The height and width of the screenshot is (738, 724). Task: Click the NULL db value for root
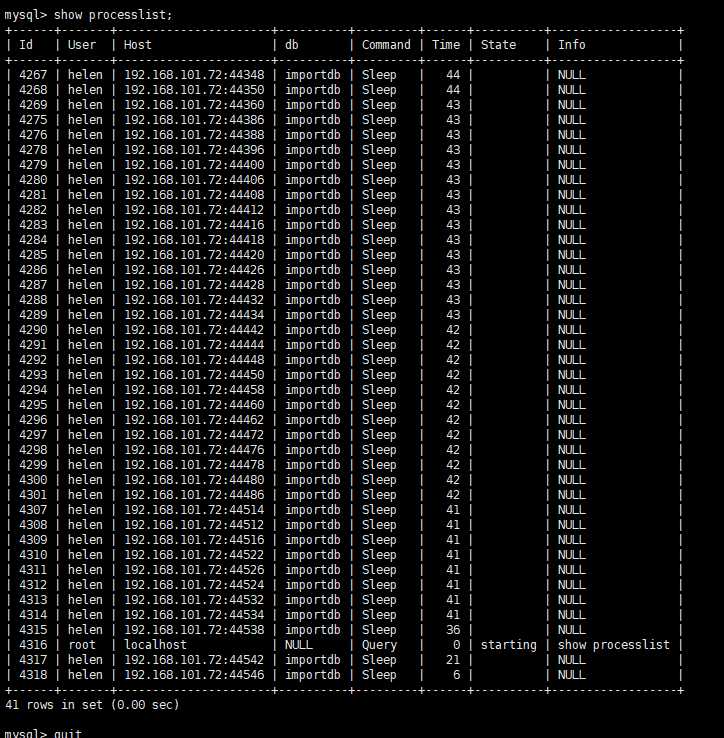point(299,645)
